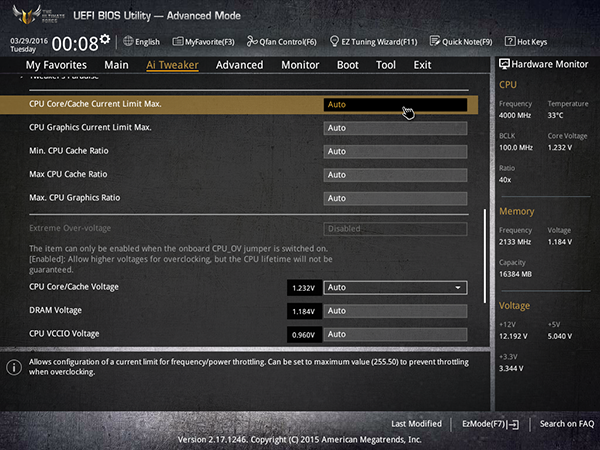Open the clock settings gear icon

click(x=105, y=39)
